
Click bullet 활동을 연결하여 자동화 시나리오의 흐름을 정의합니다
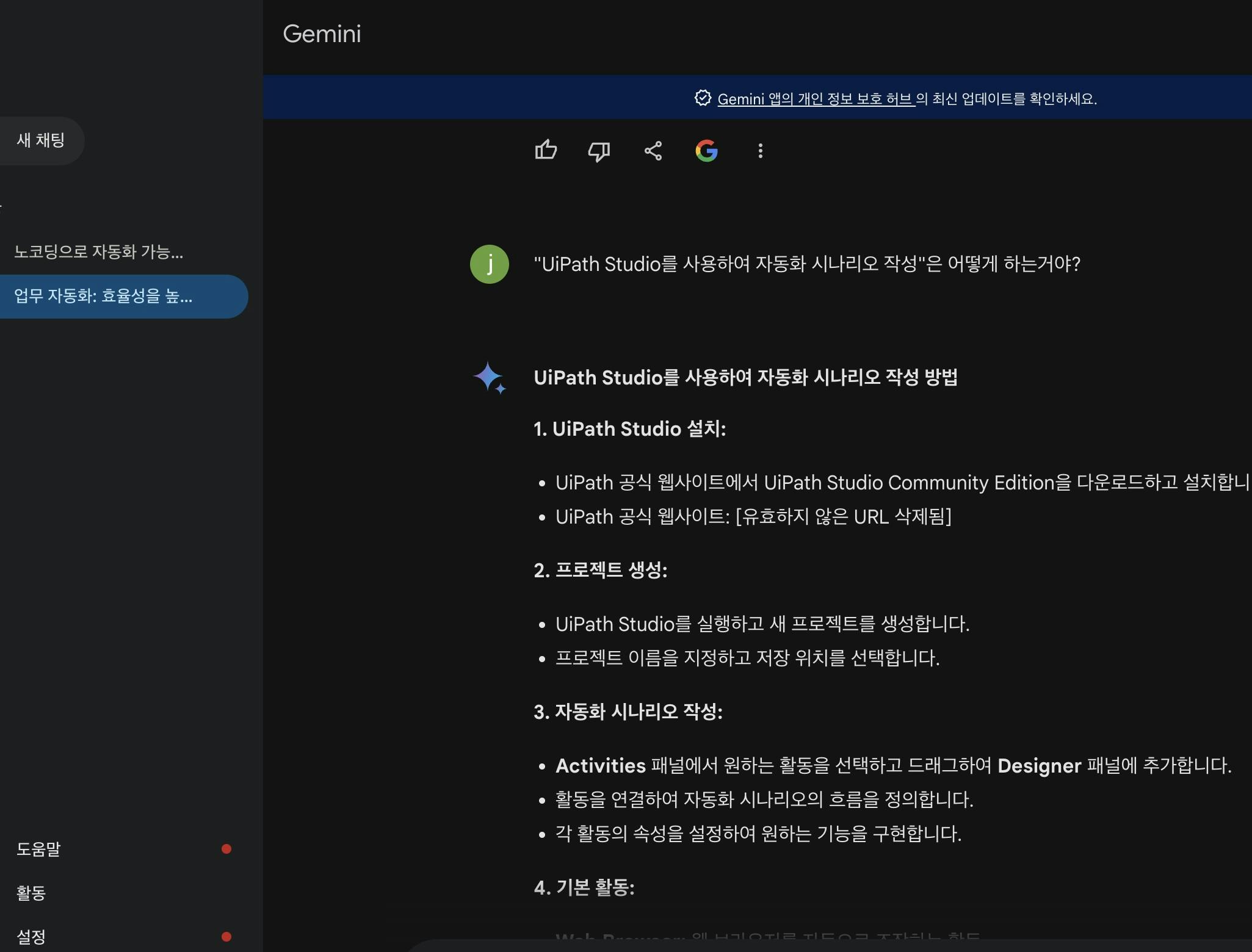764,799
